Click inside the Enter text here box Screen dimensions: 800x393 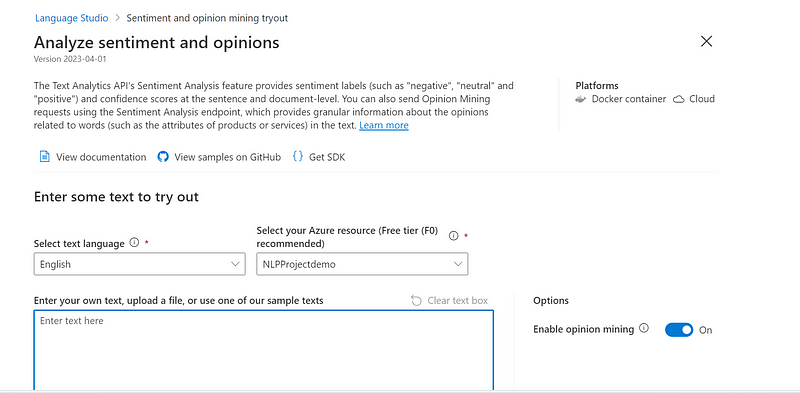(x=264, y=351)
